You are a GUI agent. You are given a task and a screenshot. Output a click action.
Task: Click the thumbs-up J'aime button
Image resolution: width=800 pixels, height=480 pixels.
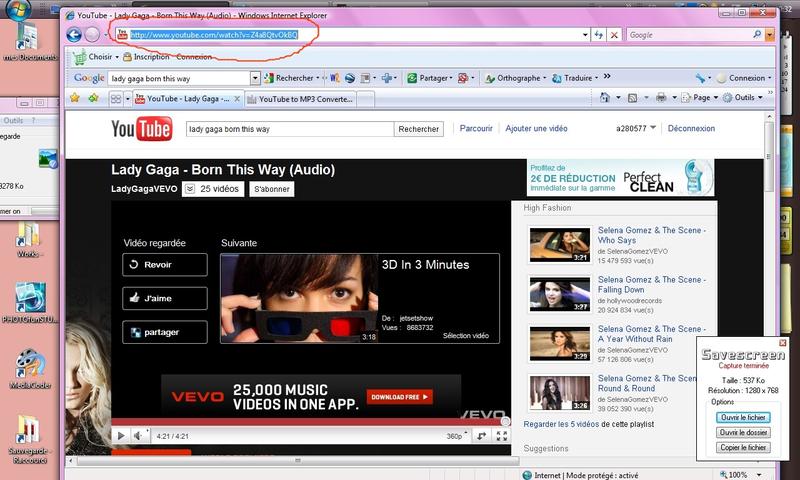[x=164, y=298]
